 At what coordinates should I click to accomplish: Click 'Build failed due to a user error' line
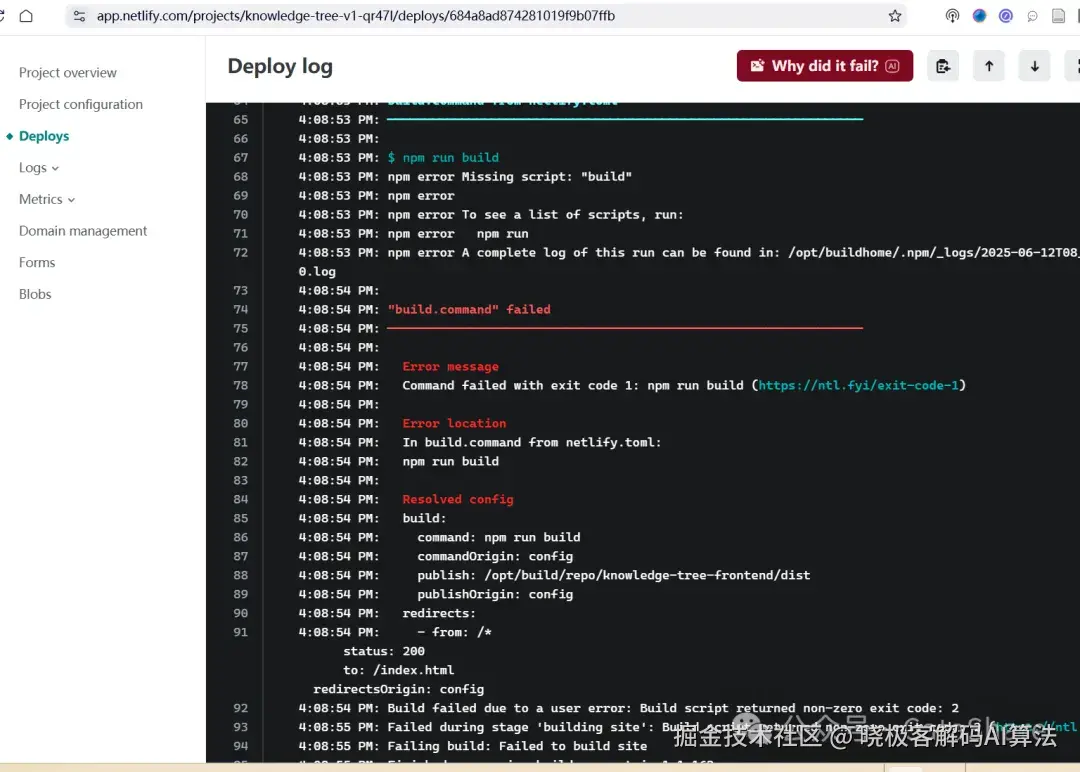(673, 708)
